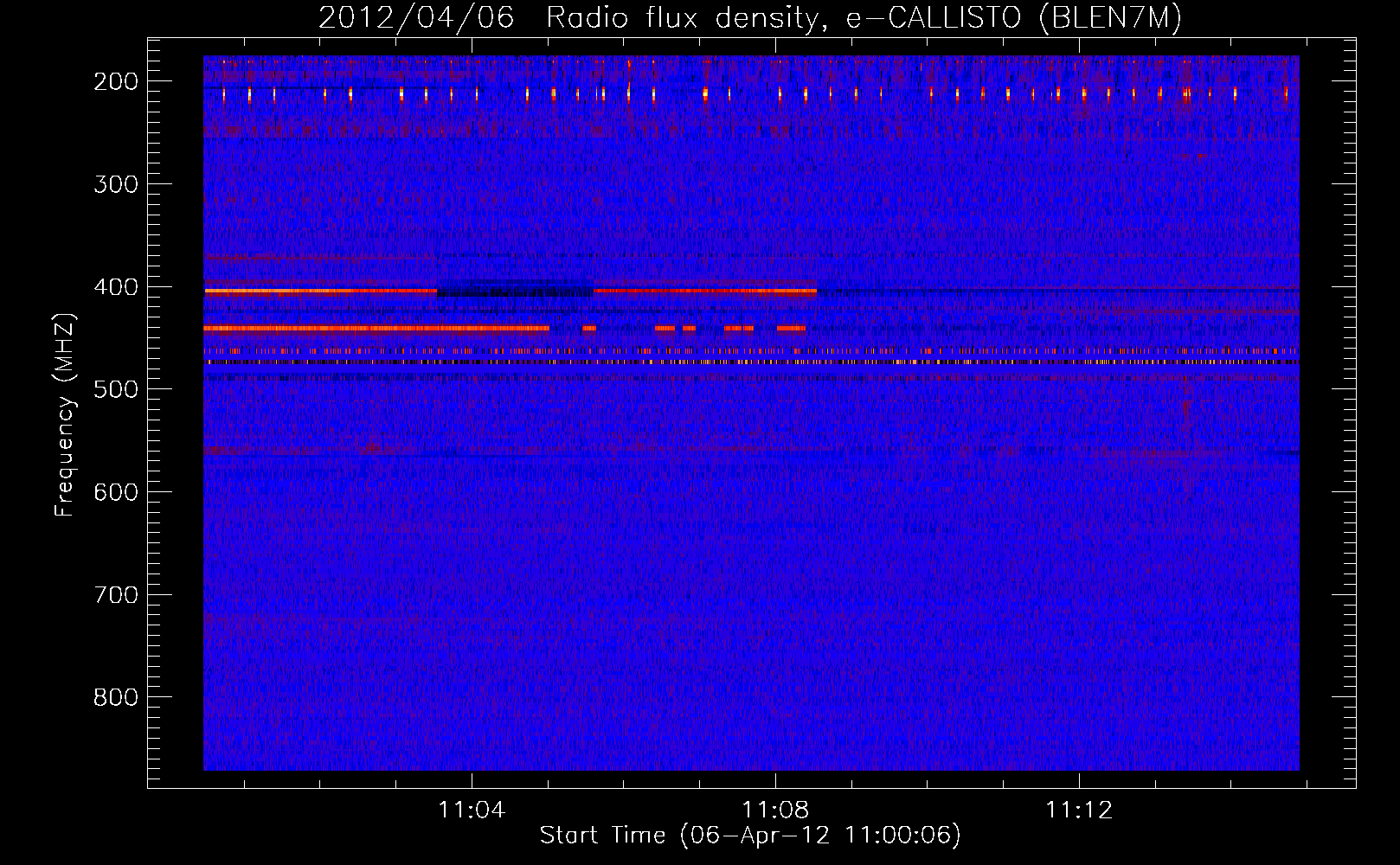The image size is (1400, 865).
Task: Click the bright red band near 405 MHz
Action: [x=321, y=292]
